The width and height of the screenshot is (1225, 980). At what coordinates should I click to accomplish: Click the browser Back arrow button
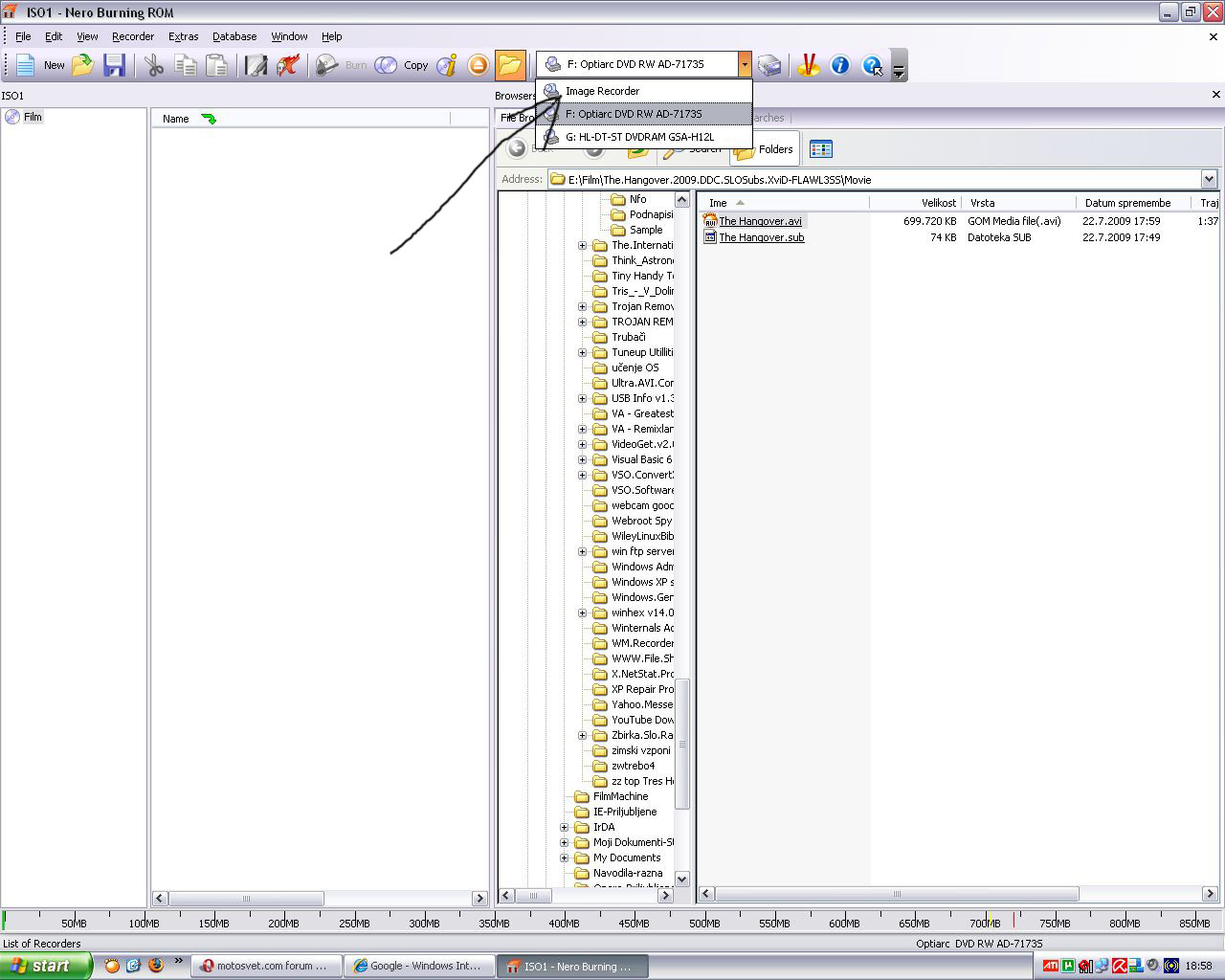[517, 148]
